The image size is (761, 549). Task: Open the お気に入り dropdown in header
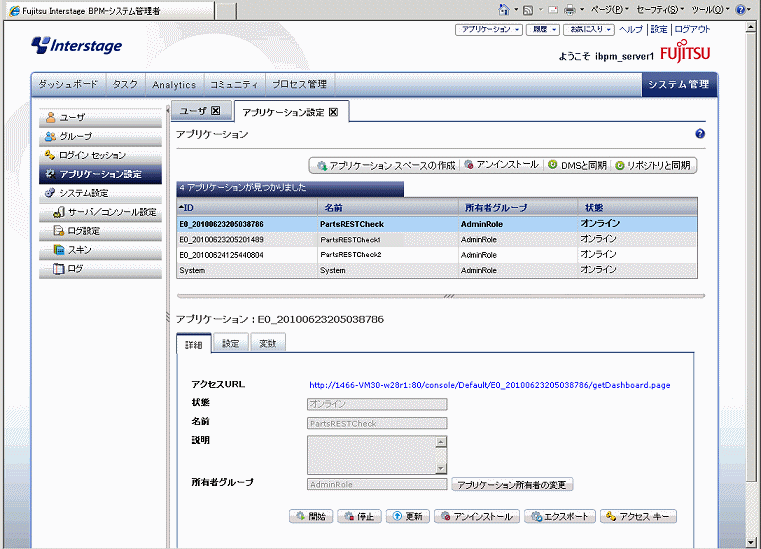pyautogui.click(x=589, y=30)
